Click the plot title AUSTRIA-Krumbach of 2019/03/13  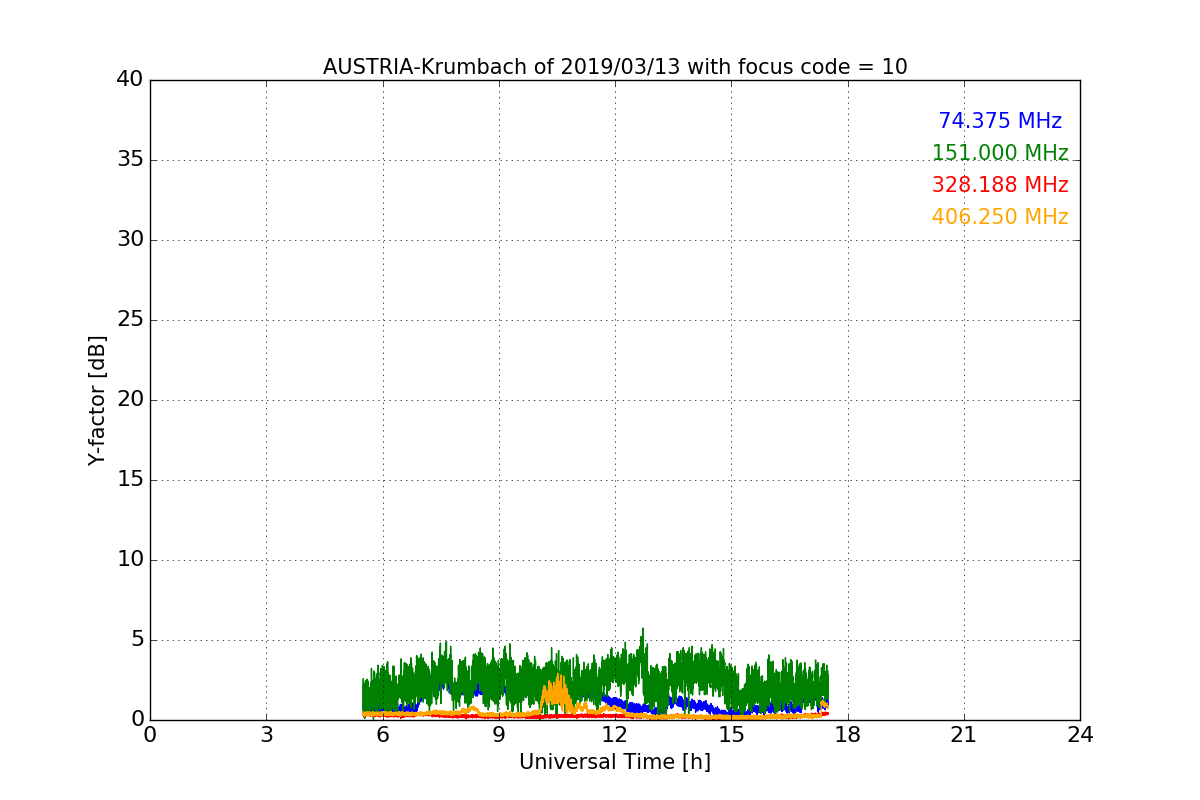pyautogui.click(x=615, y=67)
